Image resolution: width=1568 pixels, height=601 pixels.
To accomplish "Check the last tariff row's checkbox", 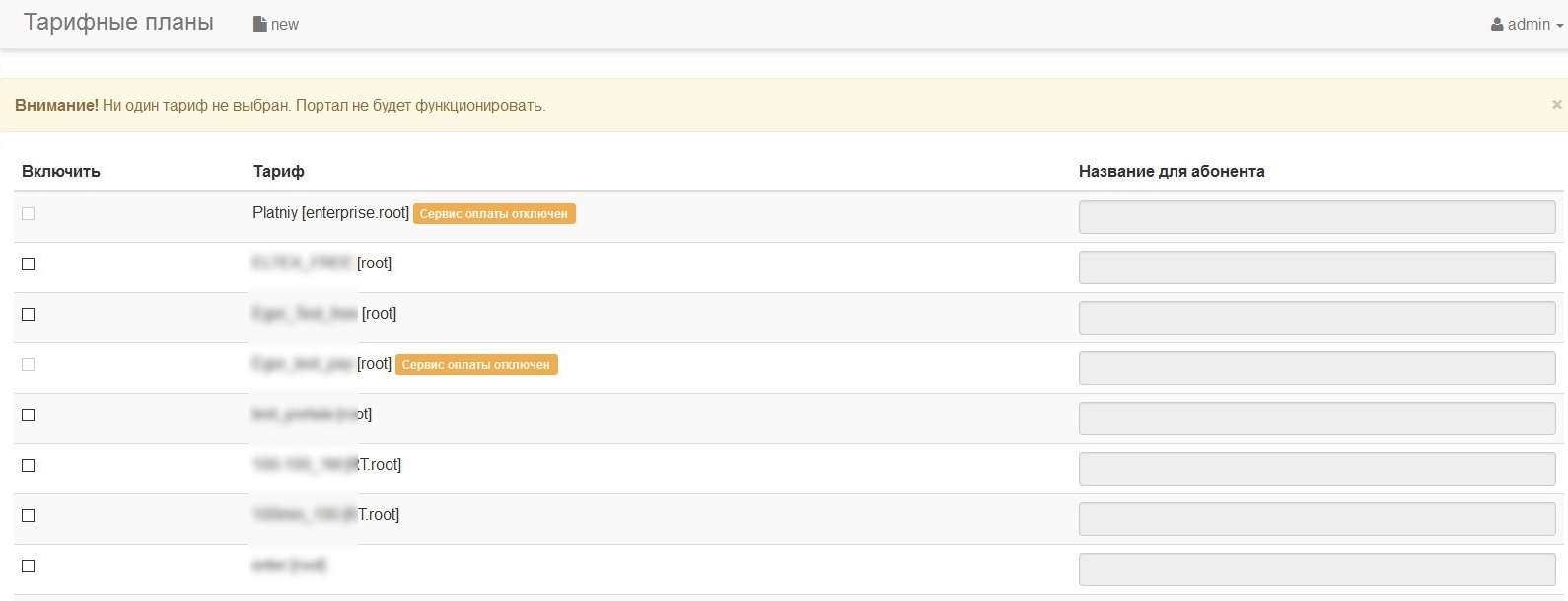I will point(29,566).
